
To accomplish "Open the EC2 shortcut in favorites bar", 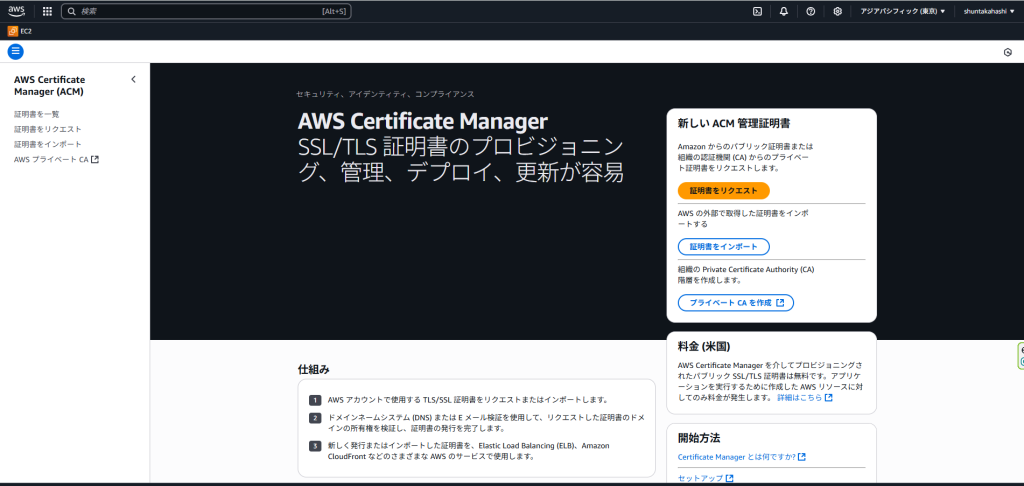I will coord(20,31).
